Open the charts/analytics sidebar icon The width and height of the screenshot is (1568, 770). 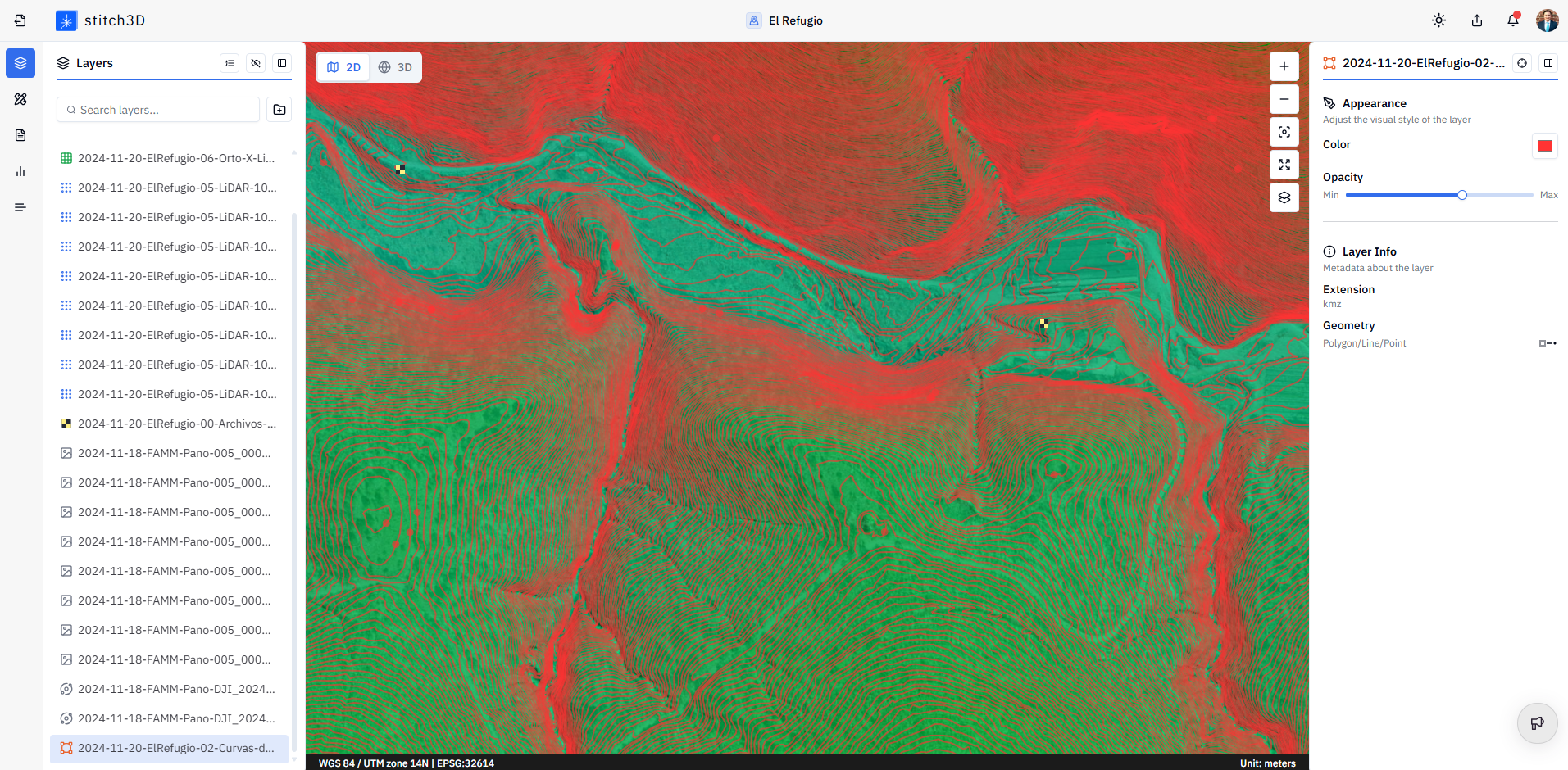[20, 171]
